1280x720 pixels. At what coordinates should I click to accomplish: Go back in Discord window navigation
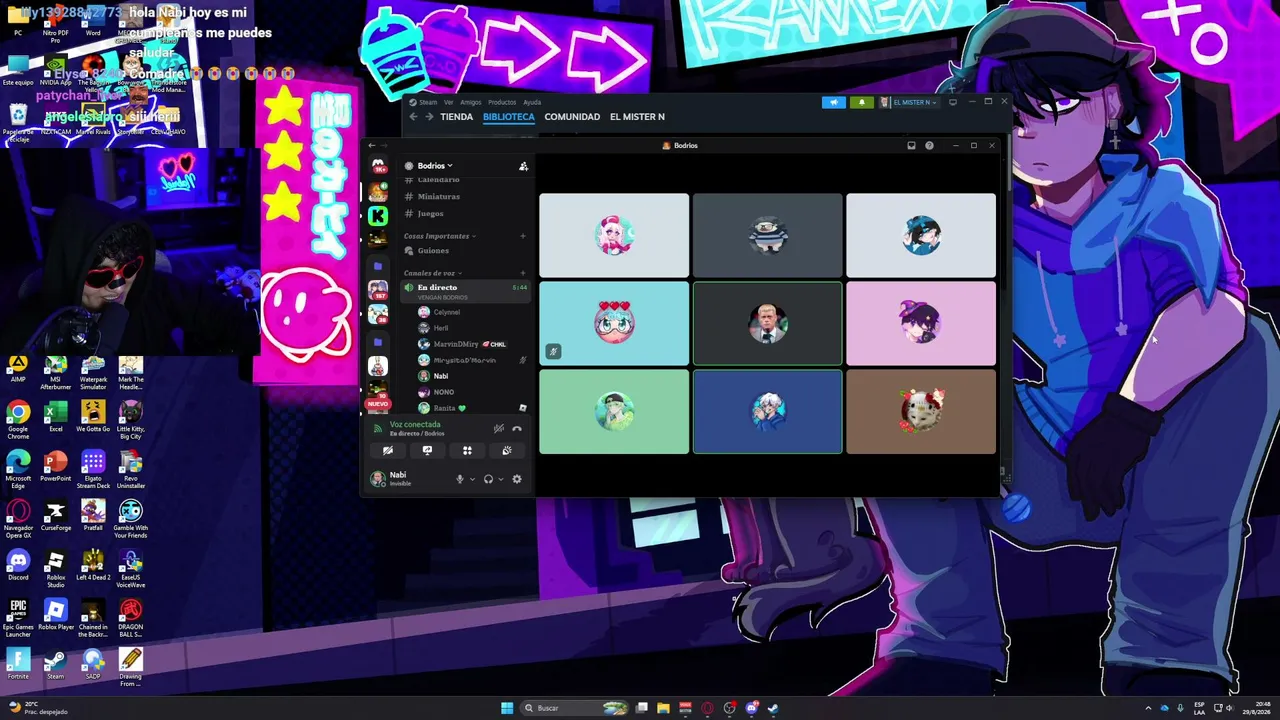coord(372,146)
